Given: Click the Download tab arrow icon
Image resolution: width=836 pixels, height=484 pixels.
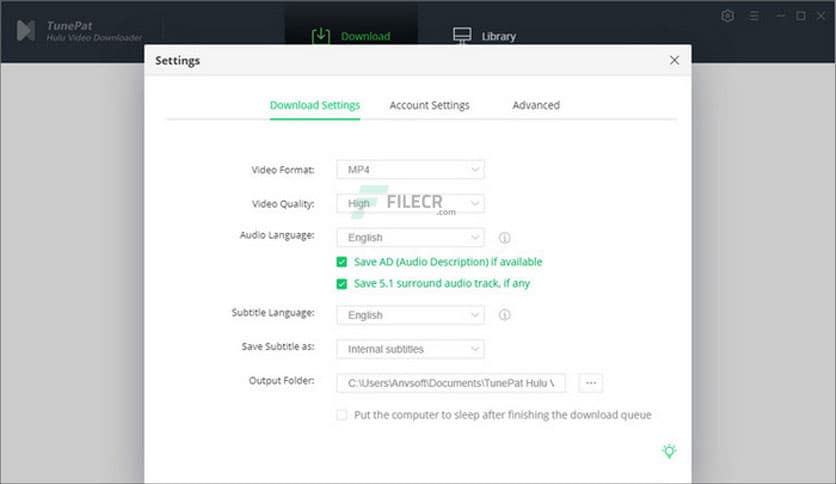Looking at the screenshot, I should pos(321,36).
